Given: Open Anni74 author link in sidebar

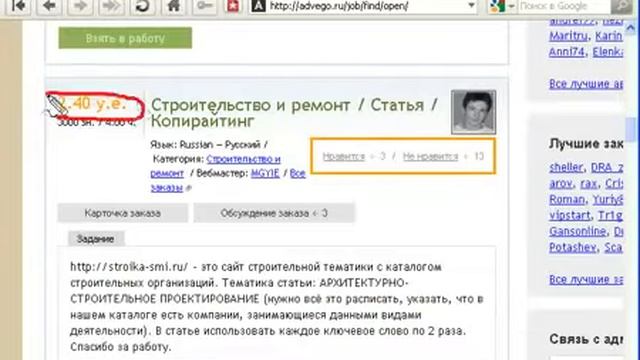Looking at the screenshot, I should (x=567, y=52).
